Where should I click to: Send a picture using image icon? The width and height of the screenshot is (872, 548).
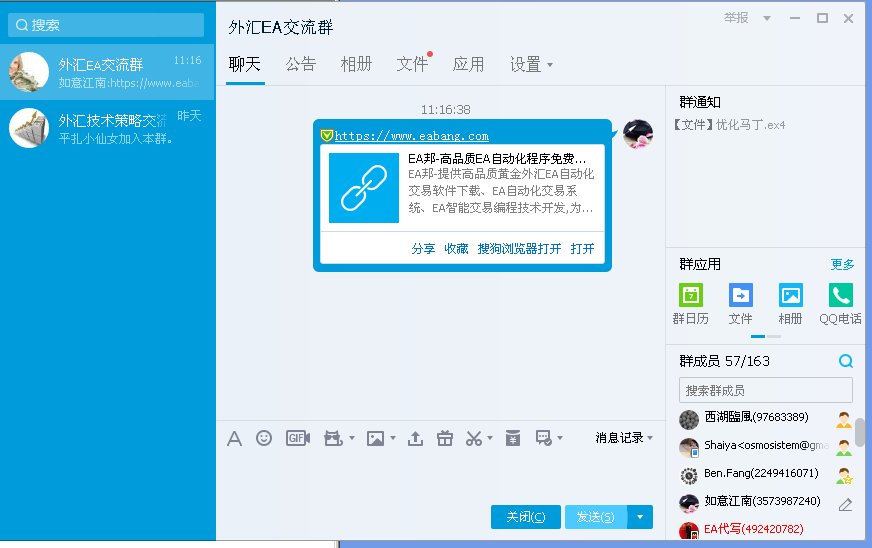click(375, 438)
